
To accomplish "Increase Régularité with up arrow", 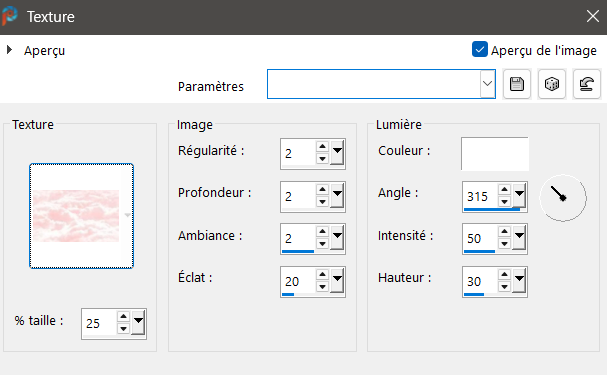I will point(322,147).
